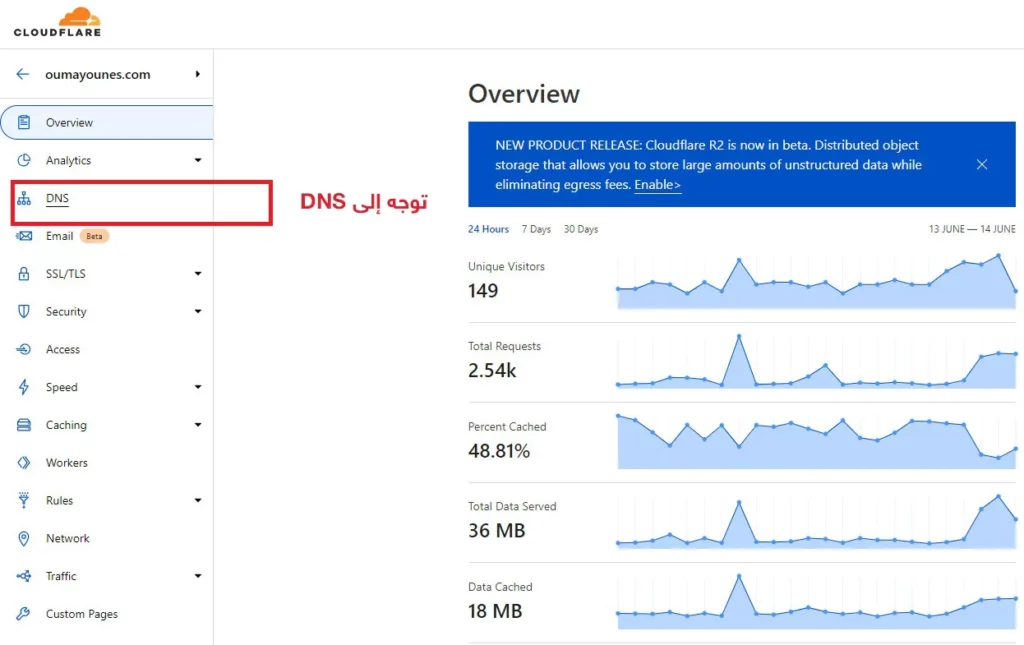Viewport: 1024px width, 645px height.
Task: Open the Traffic menu label
Action: point(61,576)
